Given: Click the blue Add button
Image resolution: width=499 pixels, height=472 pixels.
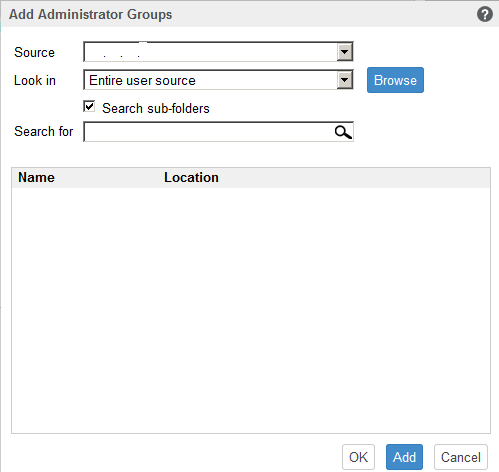Looking at the screenshot, I should click(404, 457).
